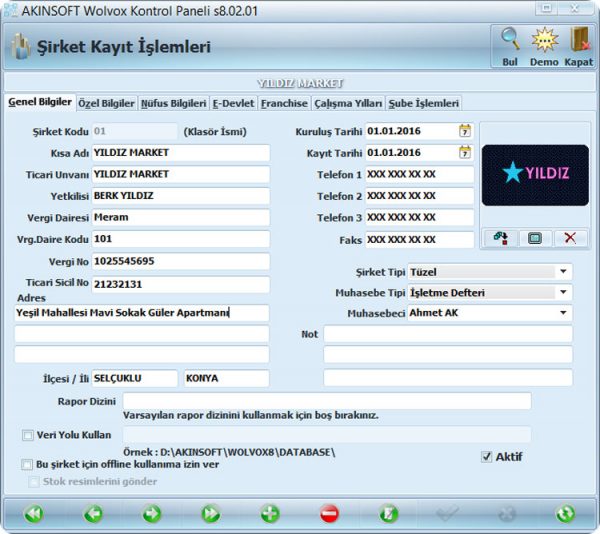
Task: Toggle the Aktif checkbox
Action: [x=486, y=457]
